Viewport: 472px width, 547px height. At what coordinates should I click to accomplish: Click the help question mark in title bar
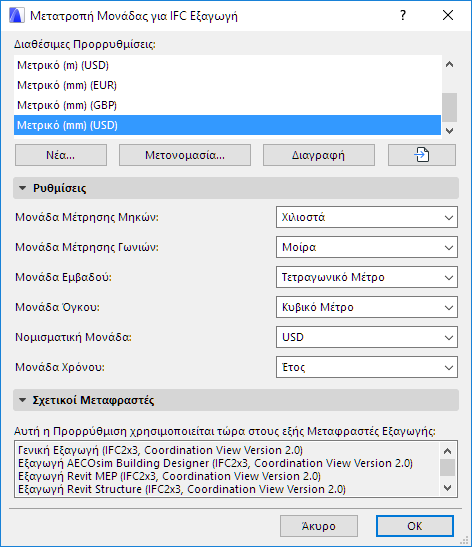tap(403, 15)
